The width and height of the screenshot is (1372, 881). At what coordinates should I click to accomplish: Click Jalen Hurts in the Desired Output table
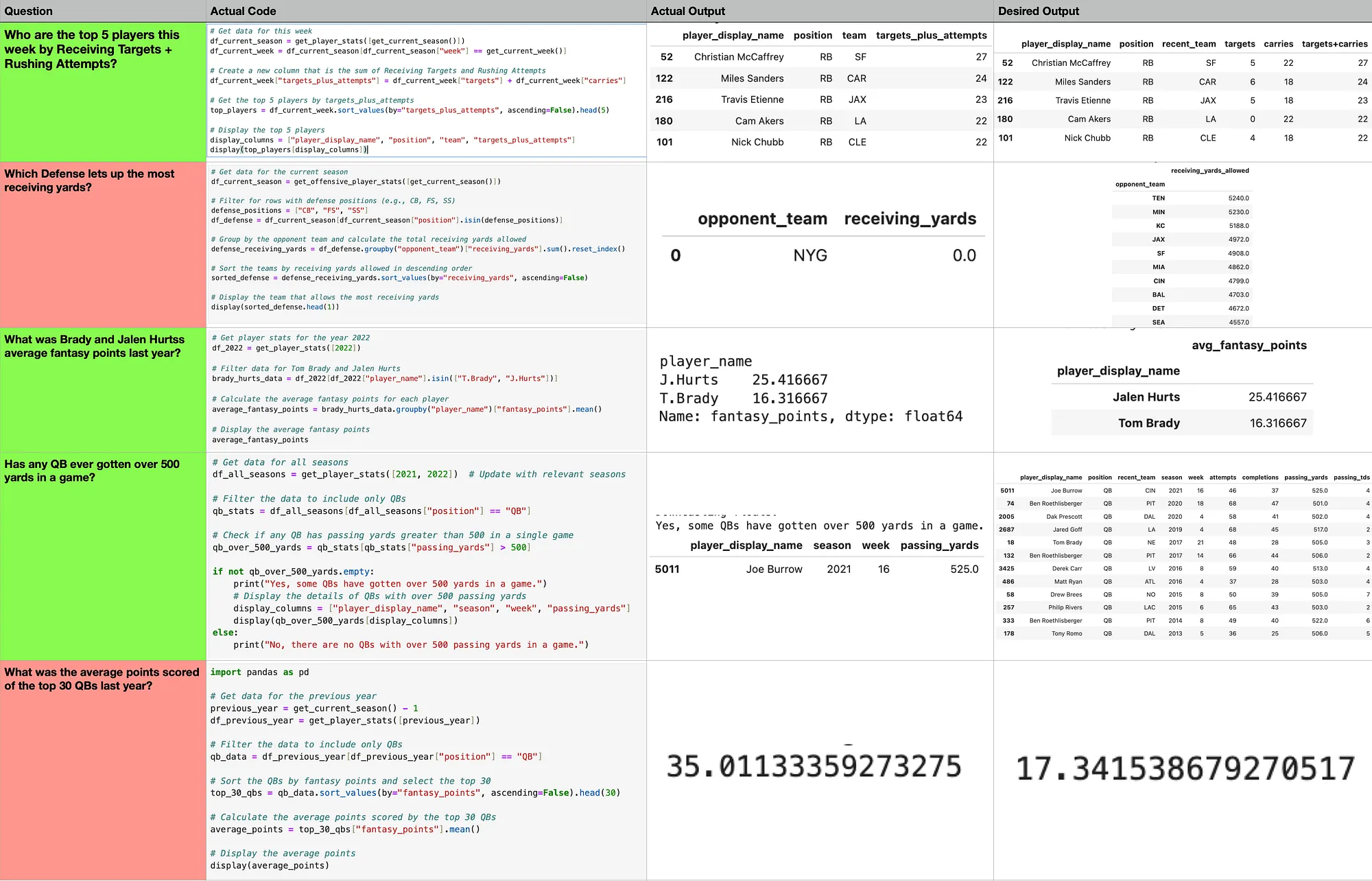(x=1146, y=397)
